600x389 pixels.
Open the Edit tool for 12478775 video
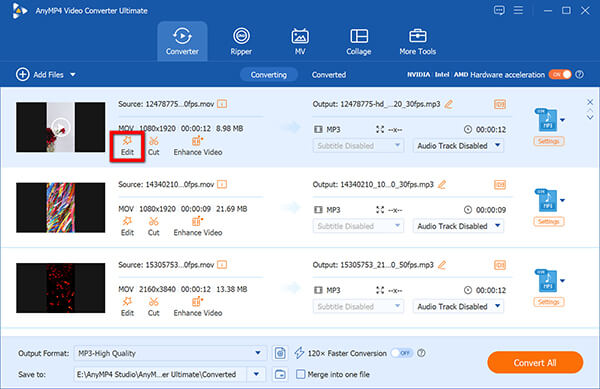(127, 146)
